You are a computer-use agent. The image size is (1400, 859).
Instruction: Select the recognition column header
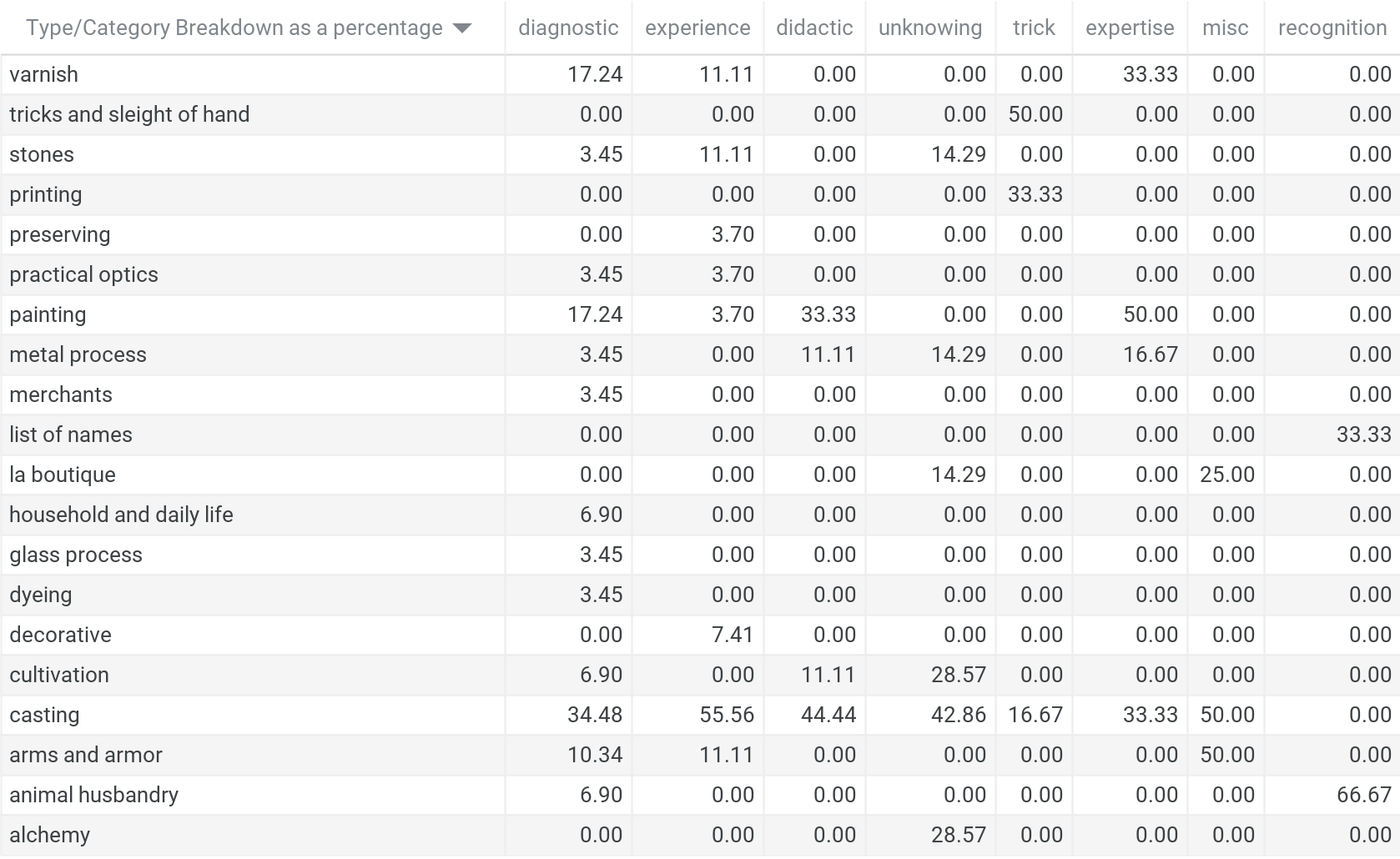pyautogui.click(x=1332, y=28)
